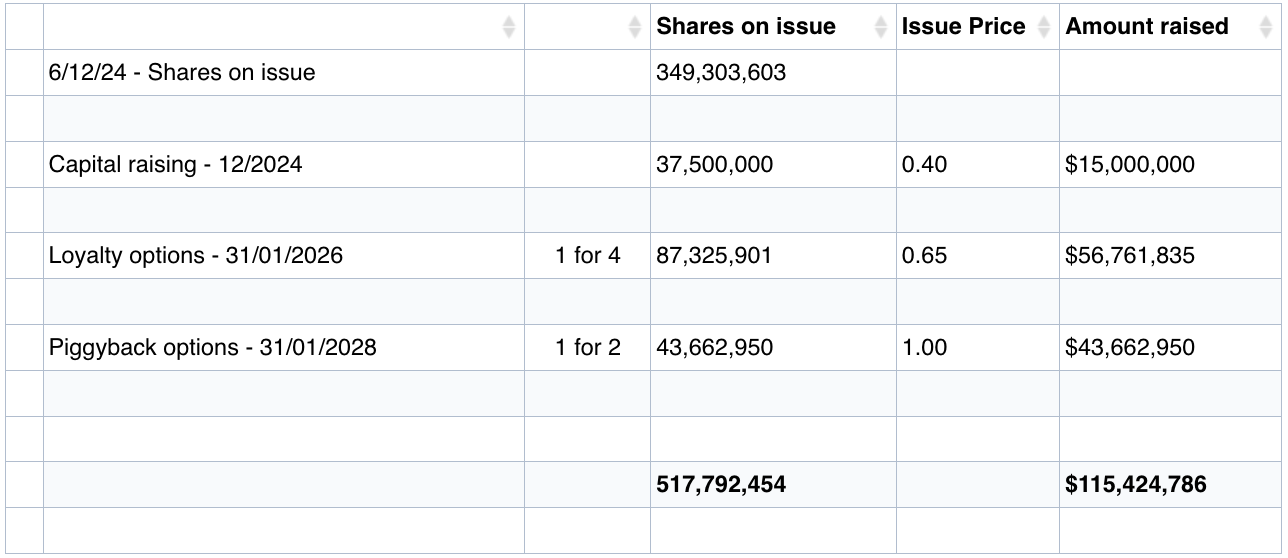Image resolution: width=1288 pixels, height=558 pixels.
Task: Click the 1 for 2 ratio cell
Action: 587,348
